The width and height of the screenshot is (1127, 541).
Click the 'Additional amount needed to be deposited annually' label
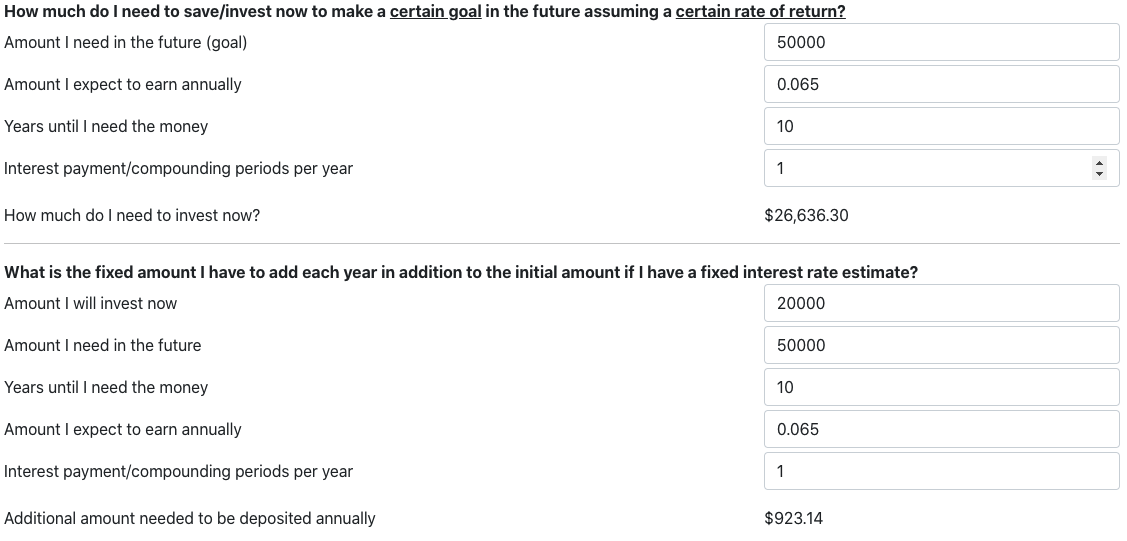pyautogui.click(x=190, y=519)
